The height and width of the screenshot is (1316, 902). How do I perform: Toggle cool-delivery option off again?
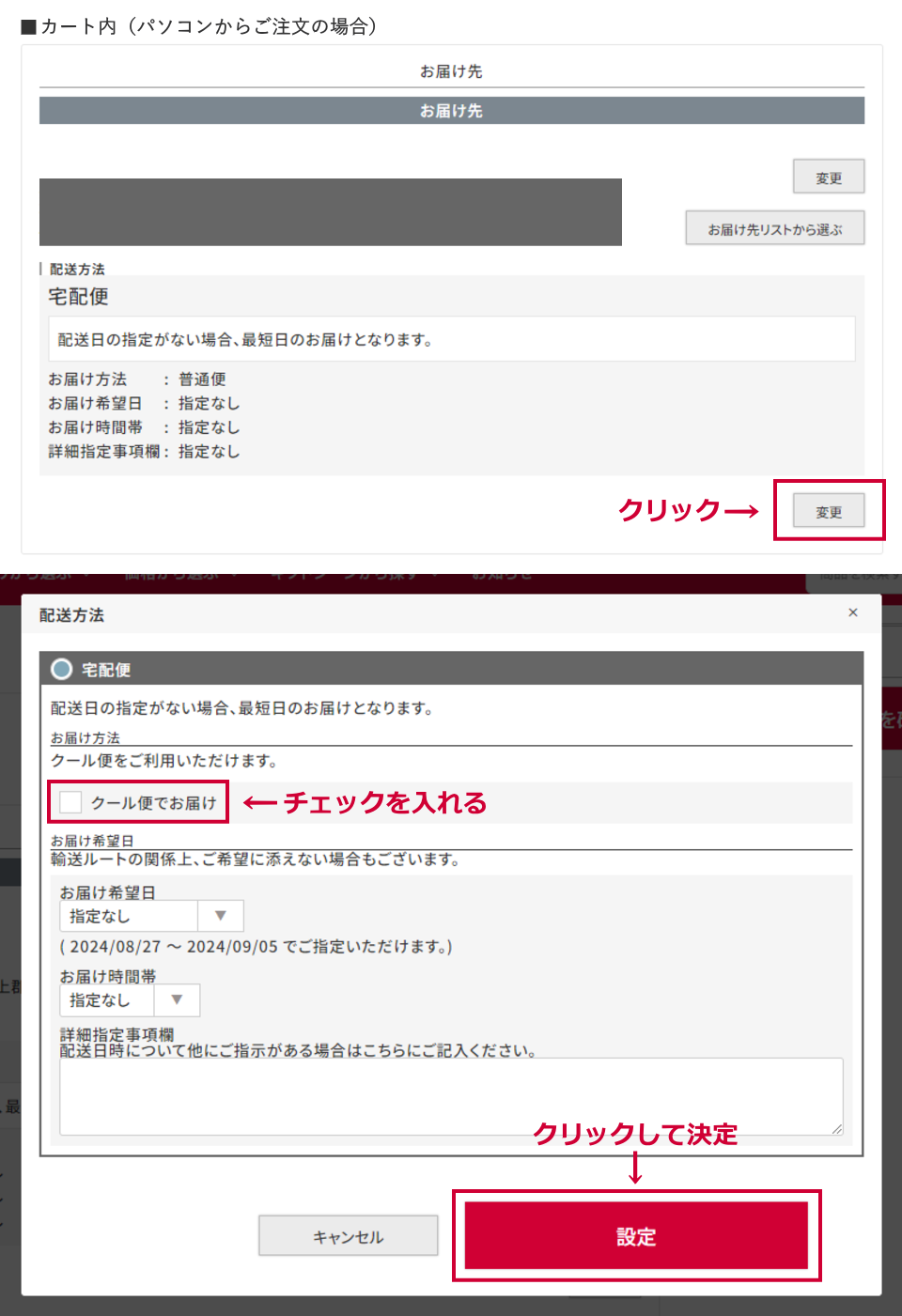[x=70, y=802]
